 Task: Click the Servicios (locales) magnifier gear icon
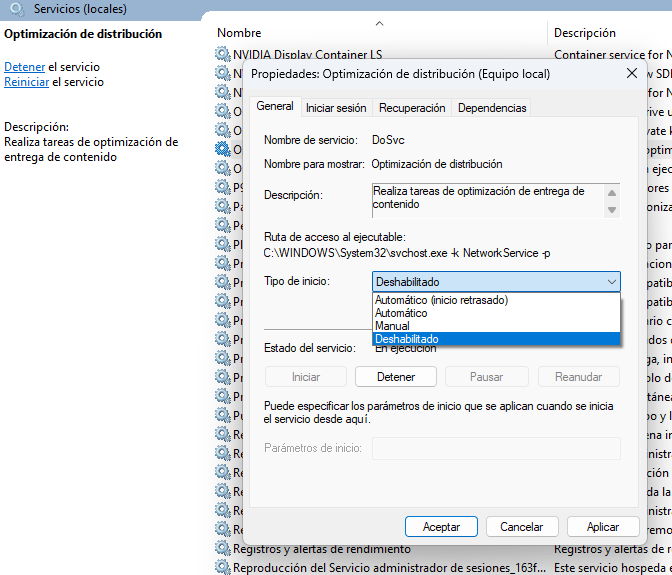[17, 9]
